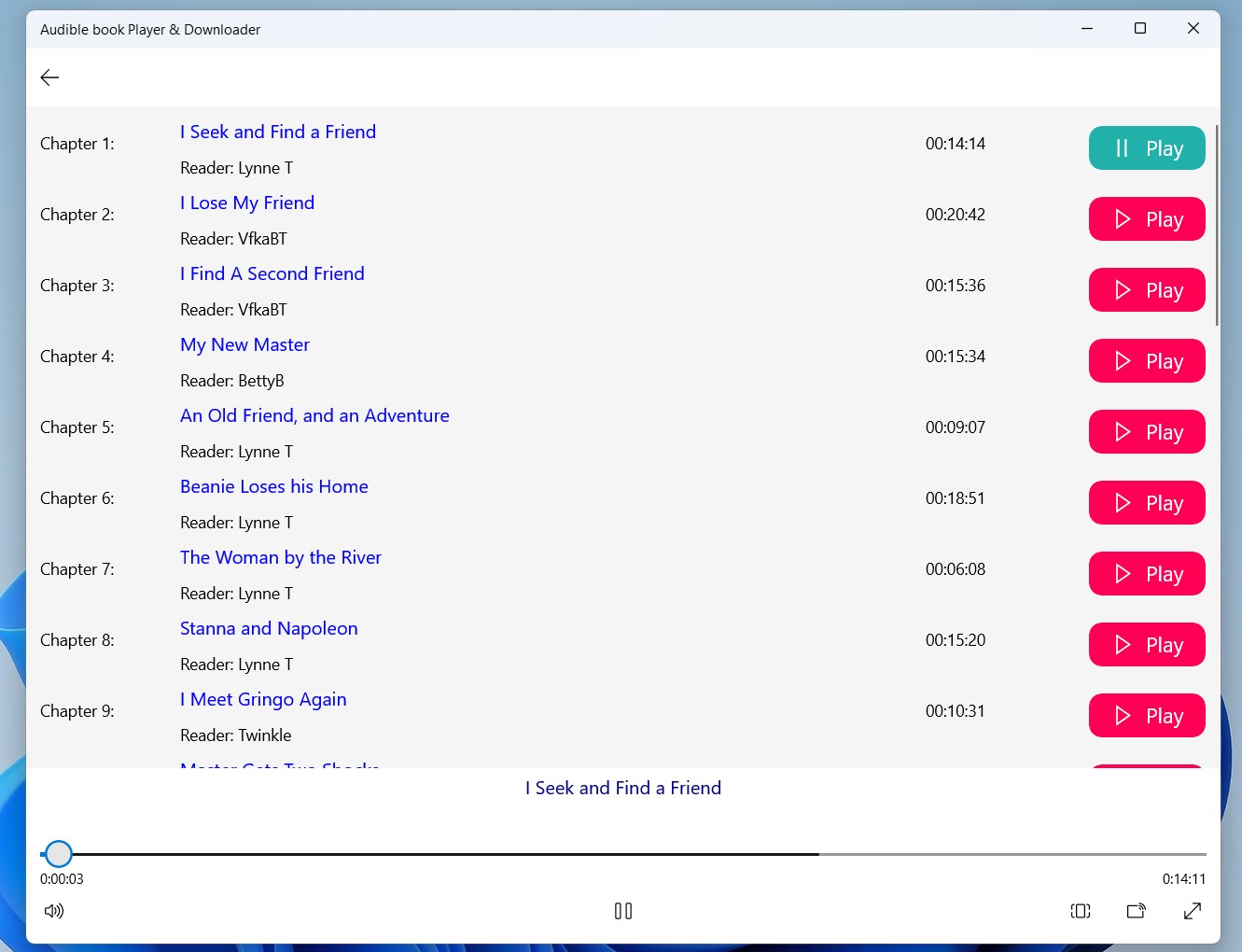Play Chapter 9 'I Meet Gringo Again'
Image resolution: width=1242 pixels, height=952 pixels.
(1147, 715)
